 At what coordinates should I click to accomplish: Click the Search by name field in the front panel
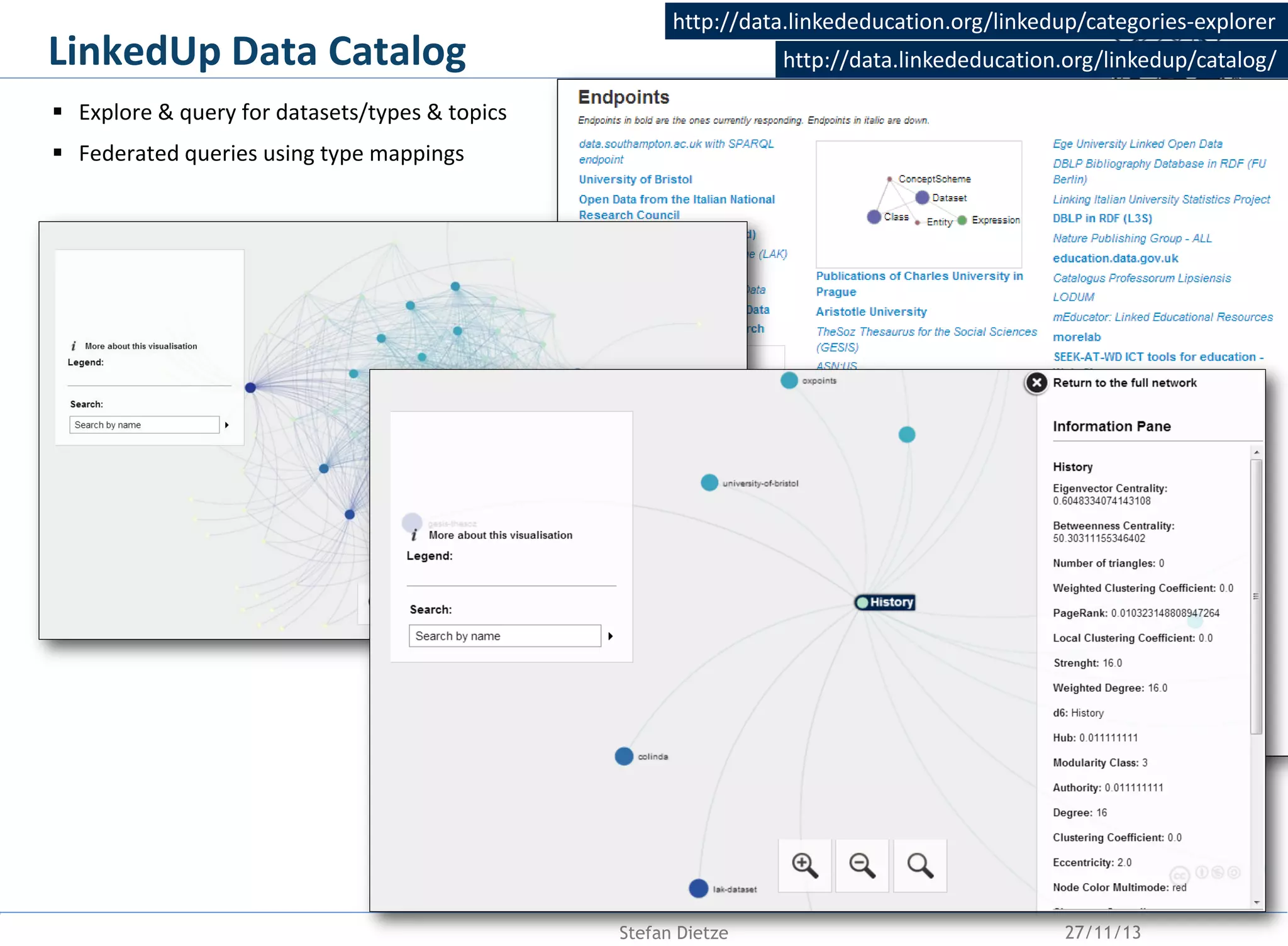(504, 636)
